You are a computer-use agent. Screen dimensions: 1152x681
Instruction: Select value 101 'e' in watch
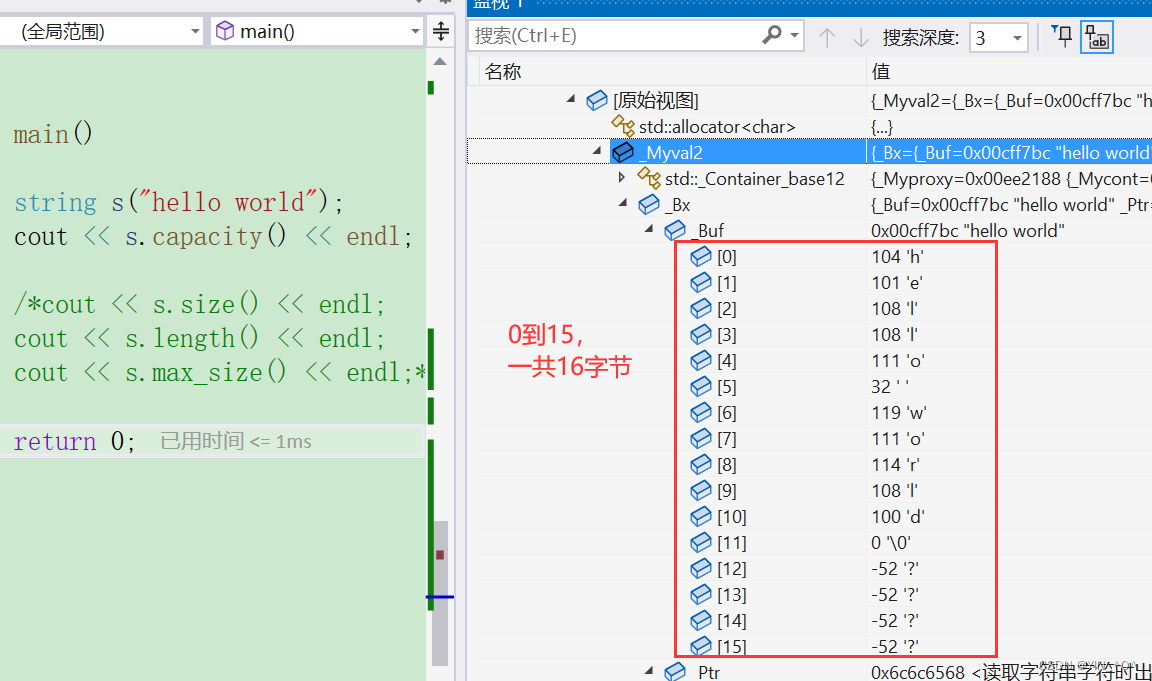point(896,283)
